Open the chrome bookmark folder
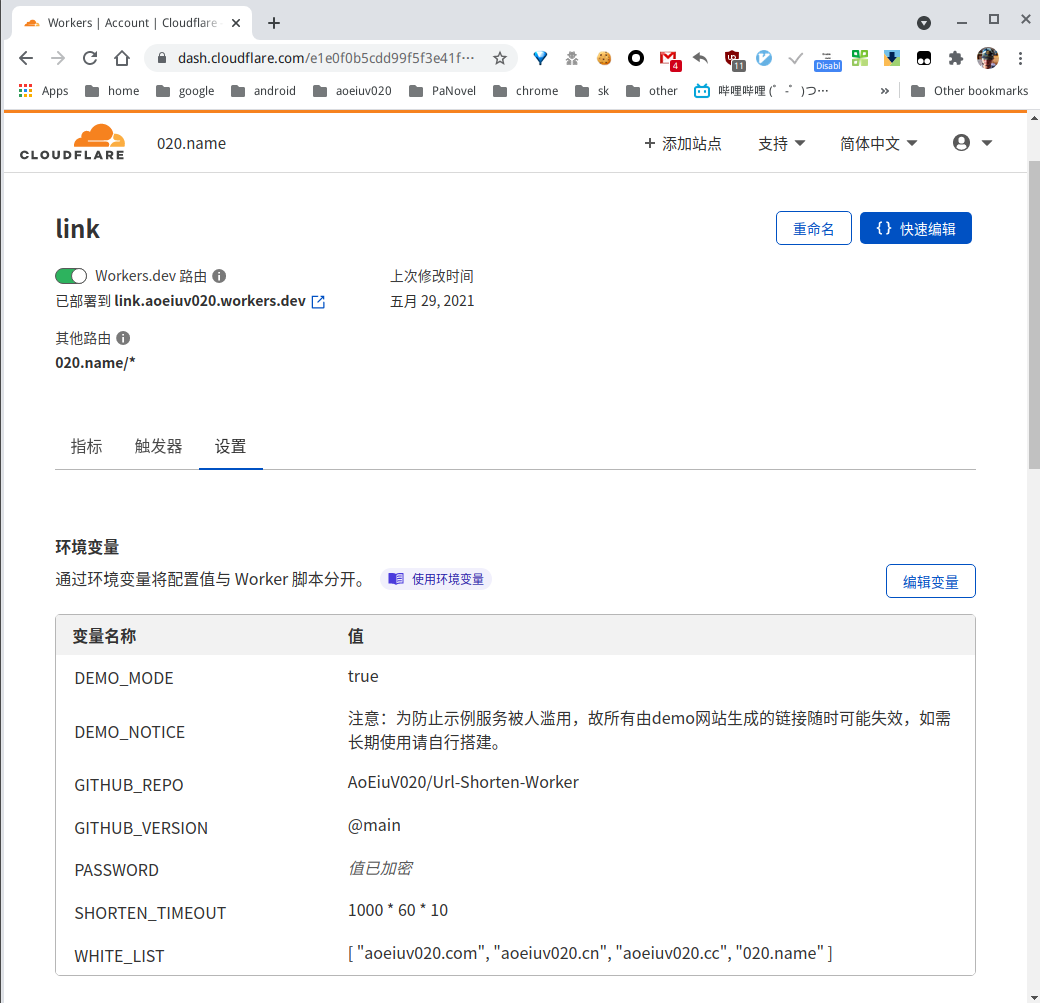The image size is (1040, 1003). click(525, 91)
